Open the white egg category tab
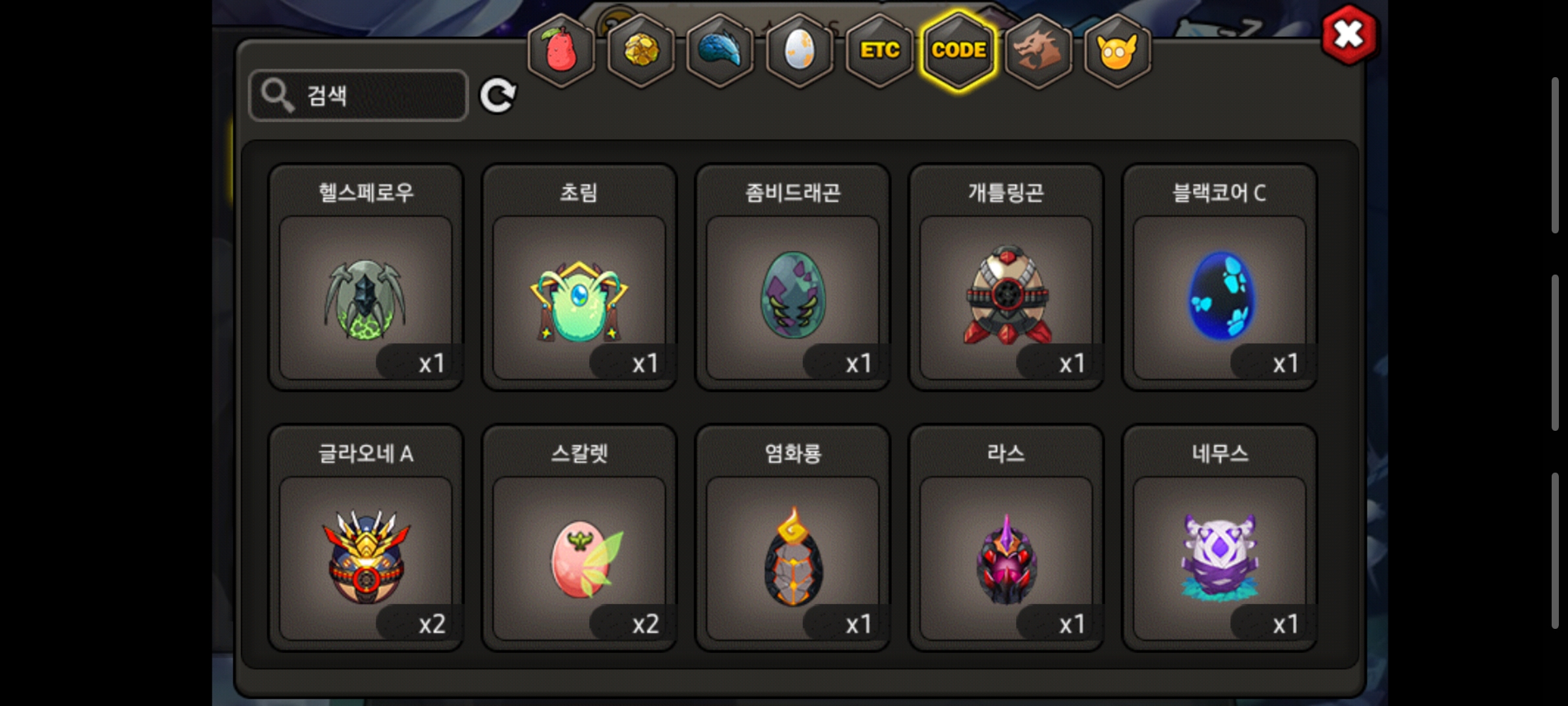Image resolution: width=1568 pixels, height=706 pixels. pos(800,51)
